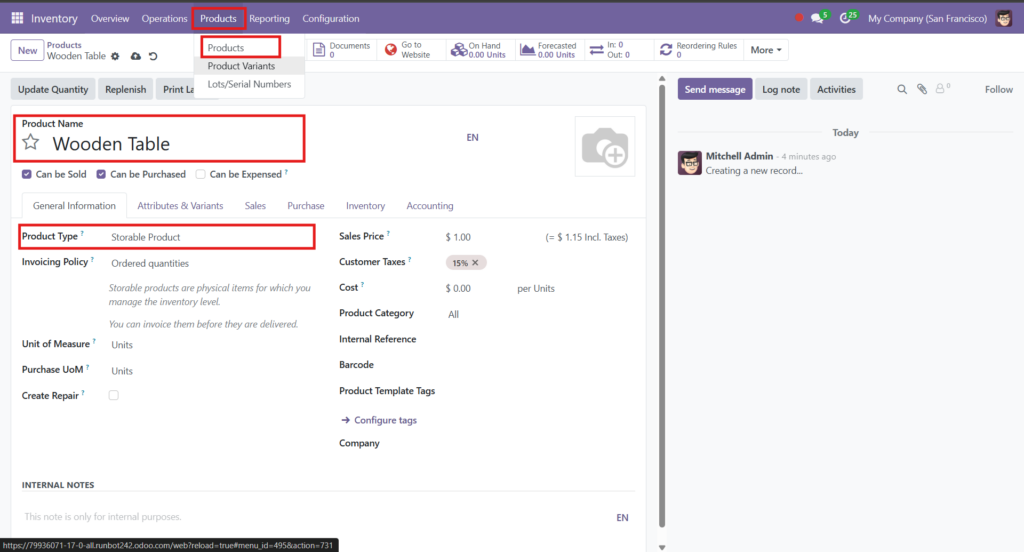This screenshot has width=1024, height=552.
Task: Click Activities button in chatter
Action: (836, 89)
